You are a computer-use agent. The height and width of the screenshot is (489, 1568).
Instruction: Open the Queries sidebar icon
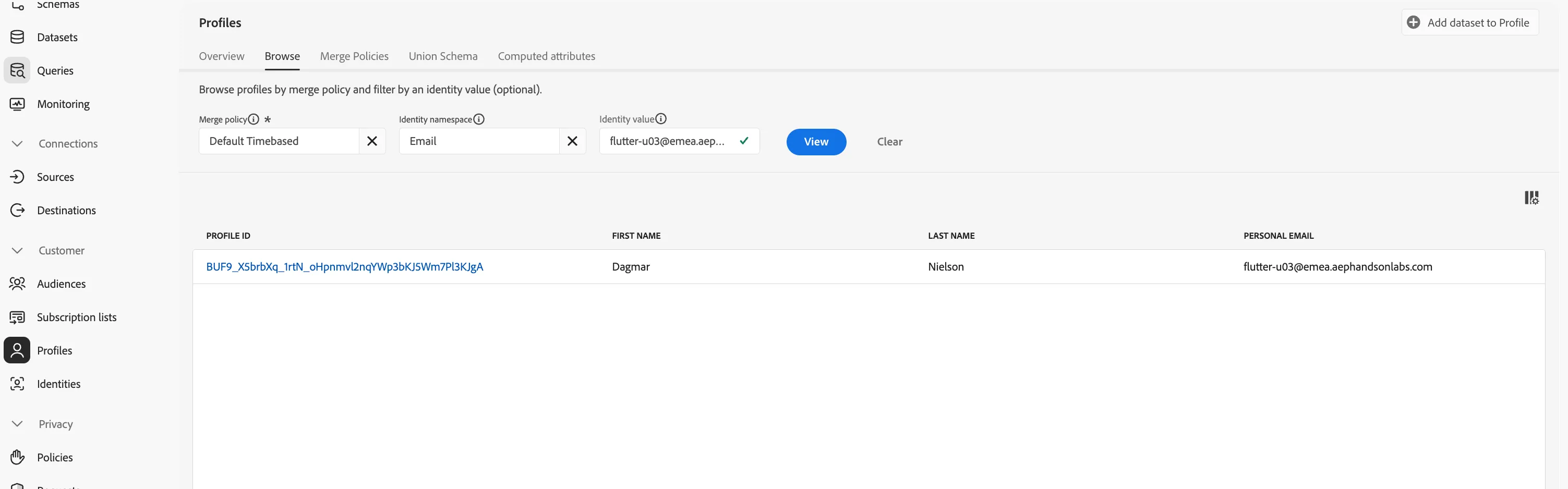pos(17,70)
